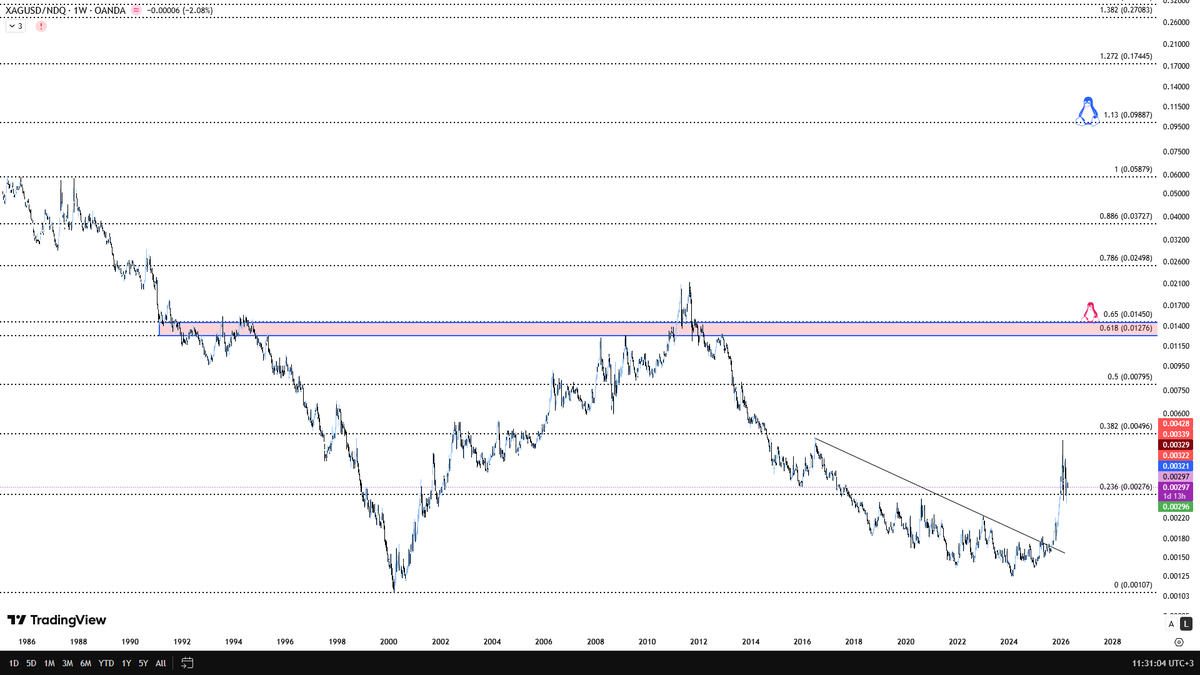Open the timezone clock 11:31:04 UTC+3
1200x675 pixels.
click(1163, 663)
